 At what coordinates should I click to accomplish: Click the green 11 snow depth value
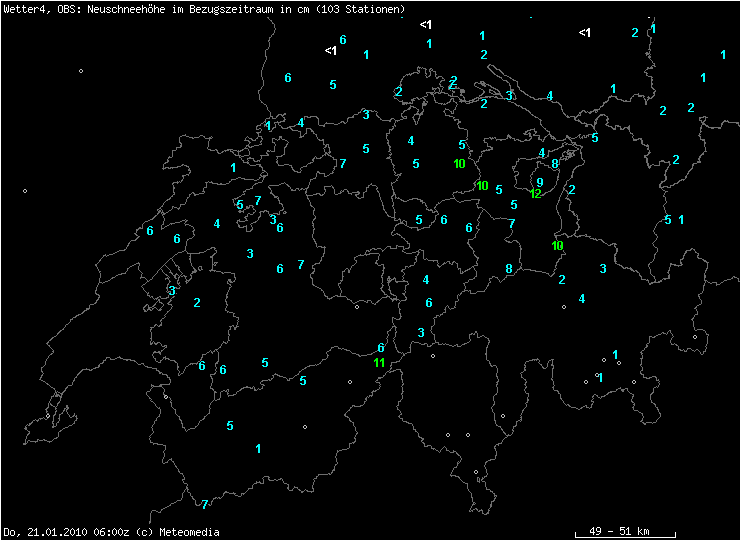379,362
